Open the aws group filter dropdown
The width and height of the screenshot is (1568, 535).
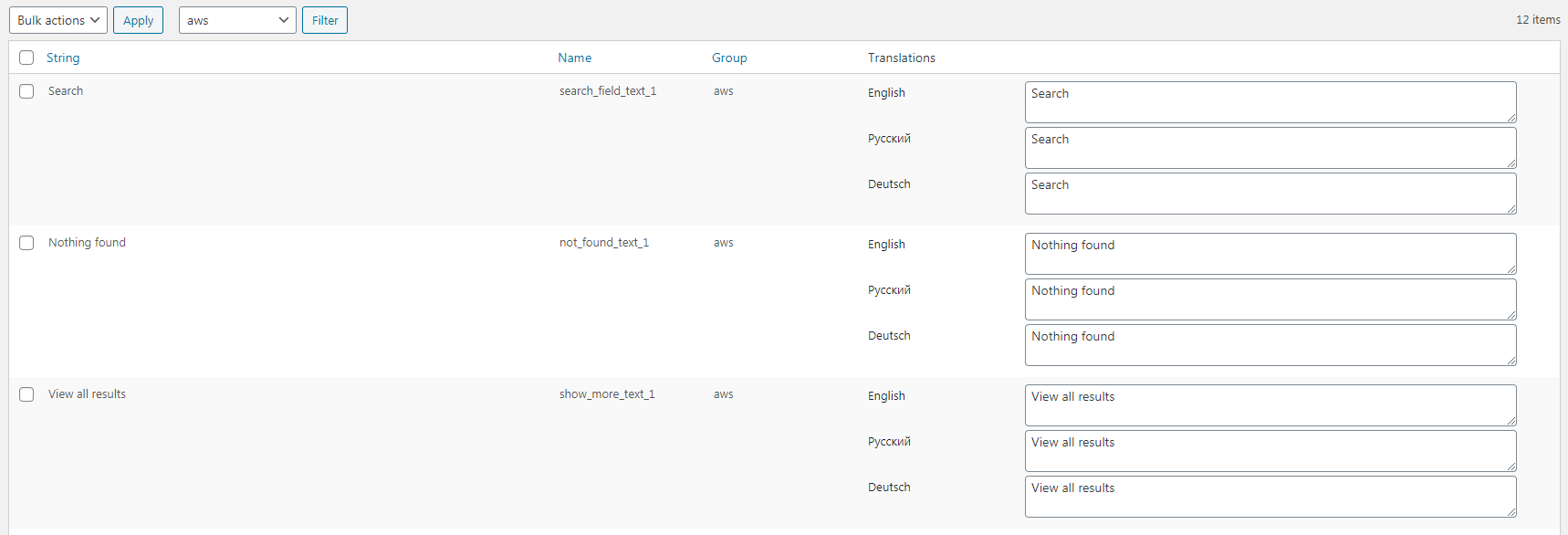237,20
